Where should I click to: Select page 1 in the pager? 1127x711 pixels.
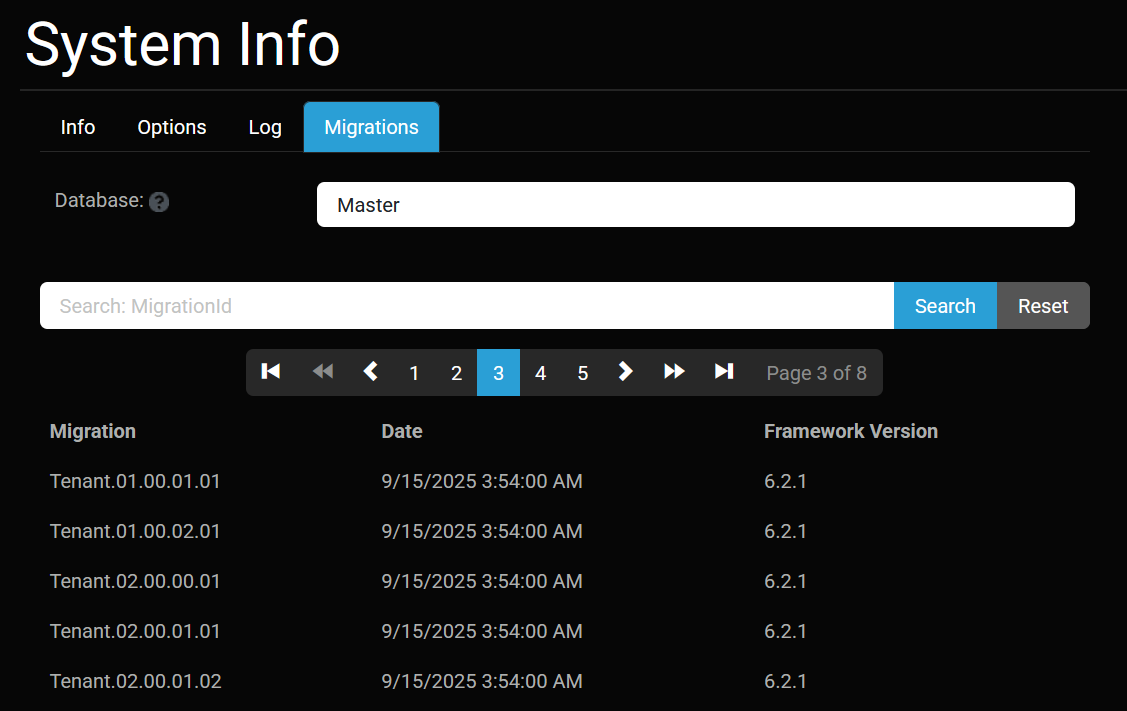tap(414, 373)
